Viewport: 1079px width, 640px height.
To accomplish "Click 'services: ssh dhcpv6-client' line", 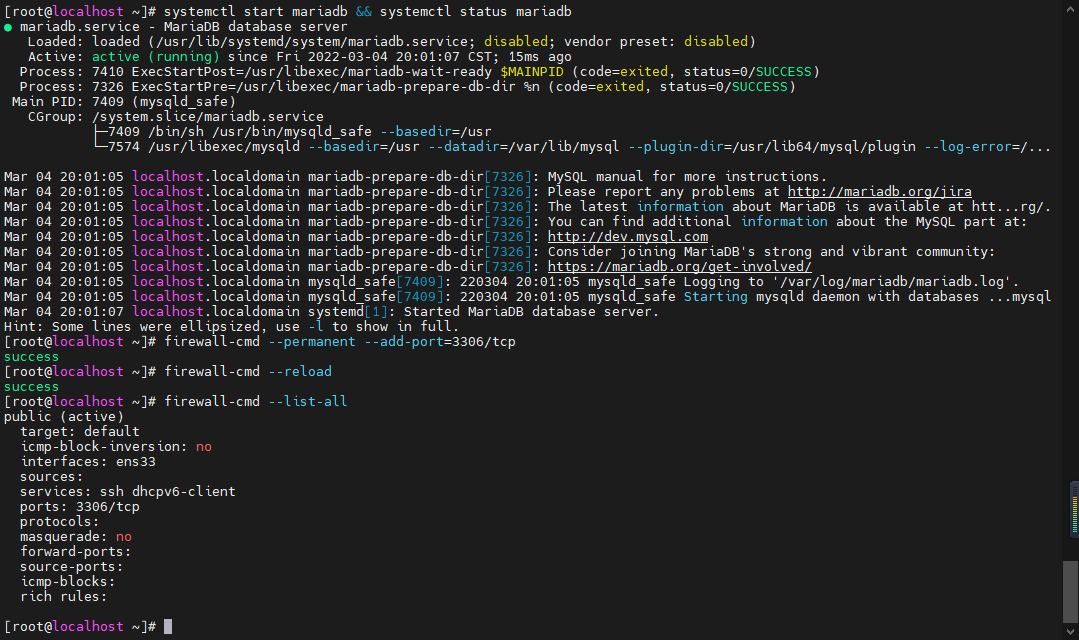I will click(x=128, y=491).
